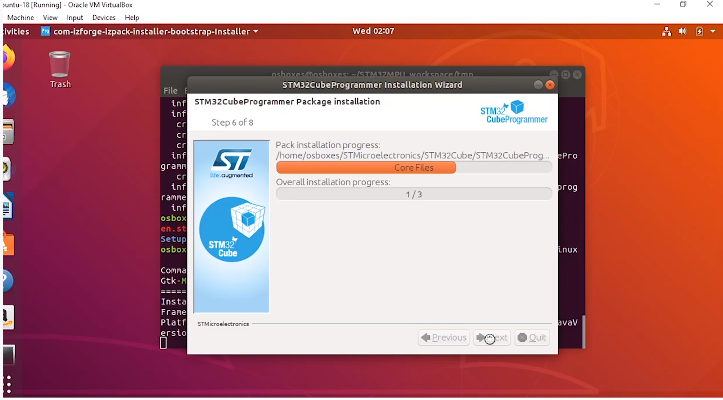Minimize the terminal window
The width and height of the screenshot is (723, 400).
point(554,74)
